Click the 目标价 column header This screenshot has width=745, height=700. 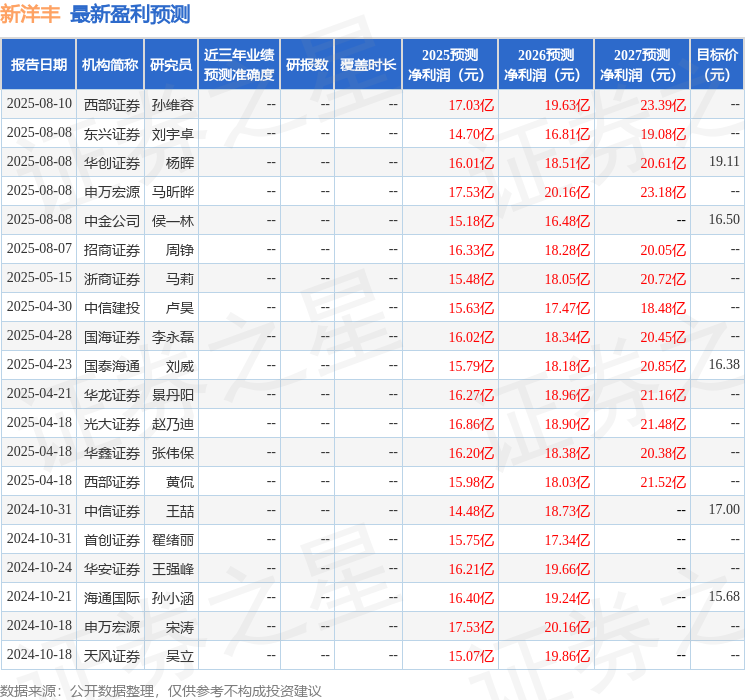717,65
